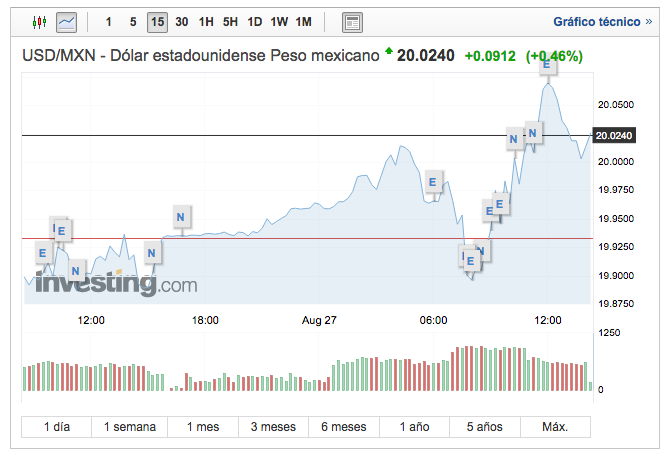668x459 pixels.
Task: Click the USD/MXN chart title
Action: pyautogui.click(x=200, y=55)
